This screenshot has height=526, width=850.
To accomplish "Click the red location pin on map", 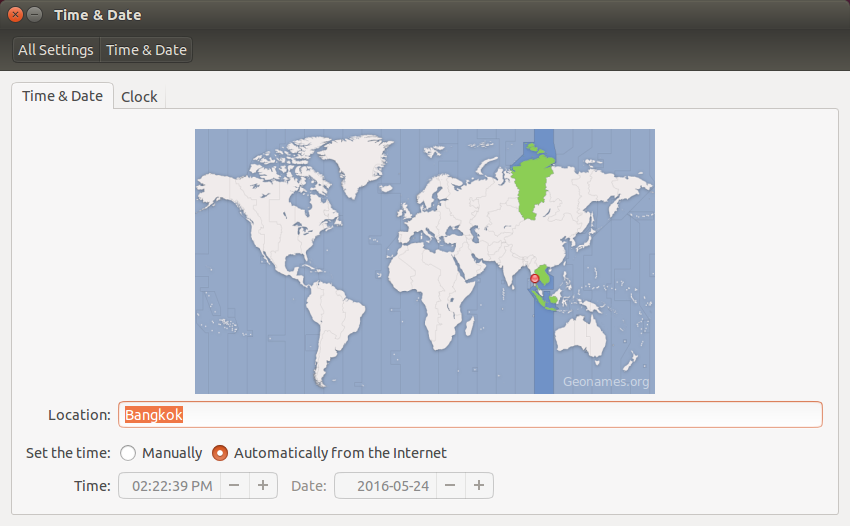I will pyautogui.click(x=535, y=278).
